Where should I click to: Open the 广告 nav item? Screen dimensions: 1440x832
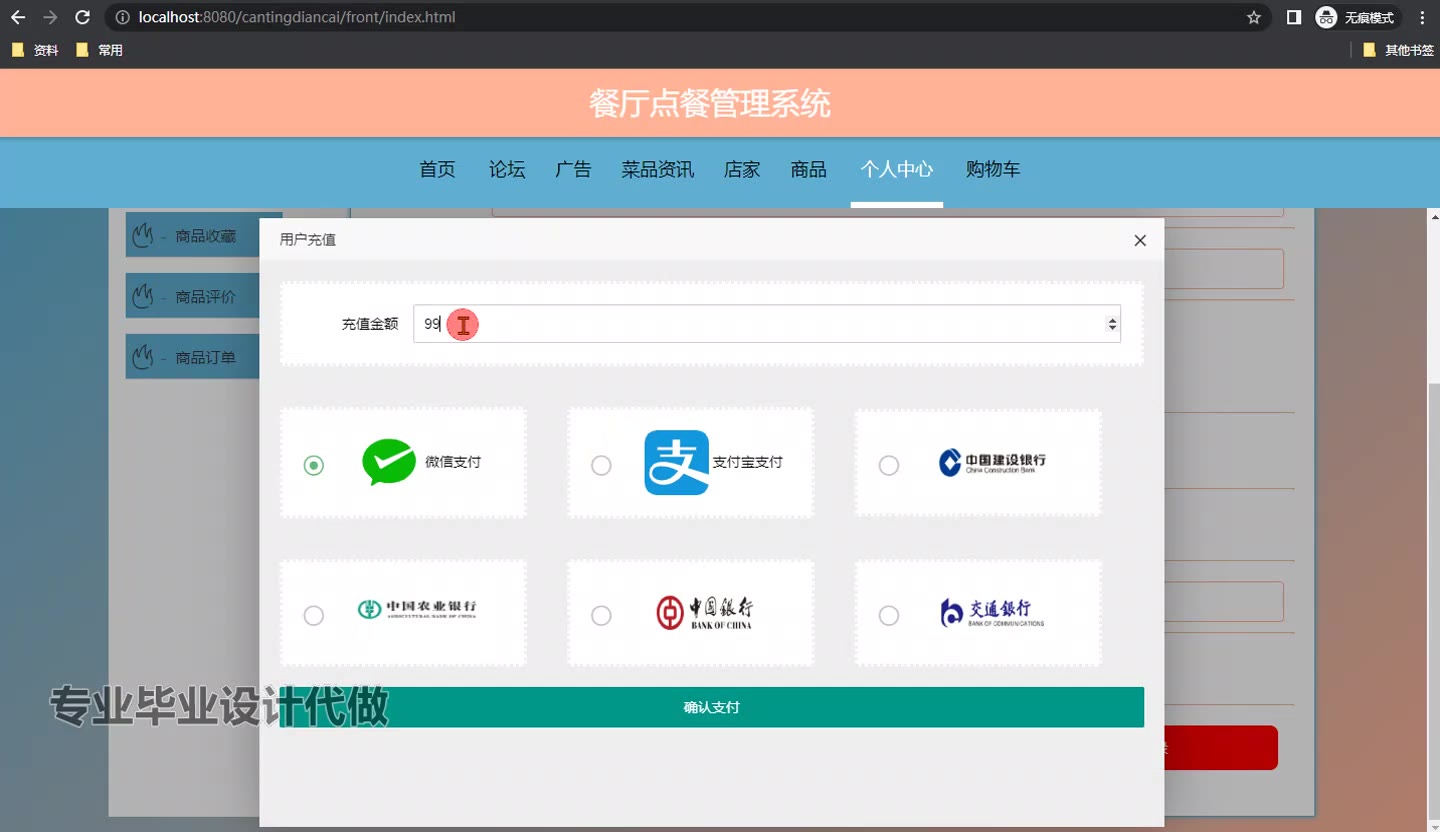[573, 169]
